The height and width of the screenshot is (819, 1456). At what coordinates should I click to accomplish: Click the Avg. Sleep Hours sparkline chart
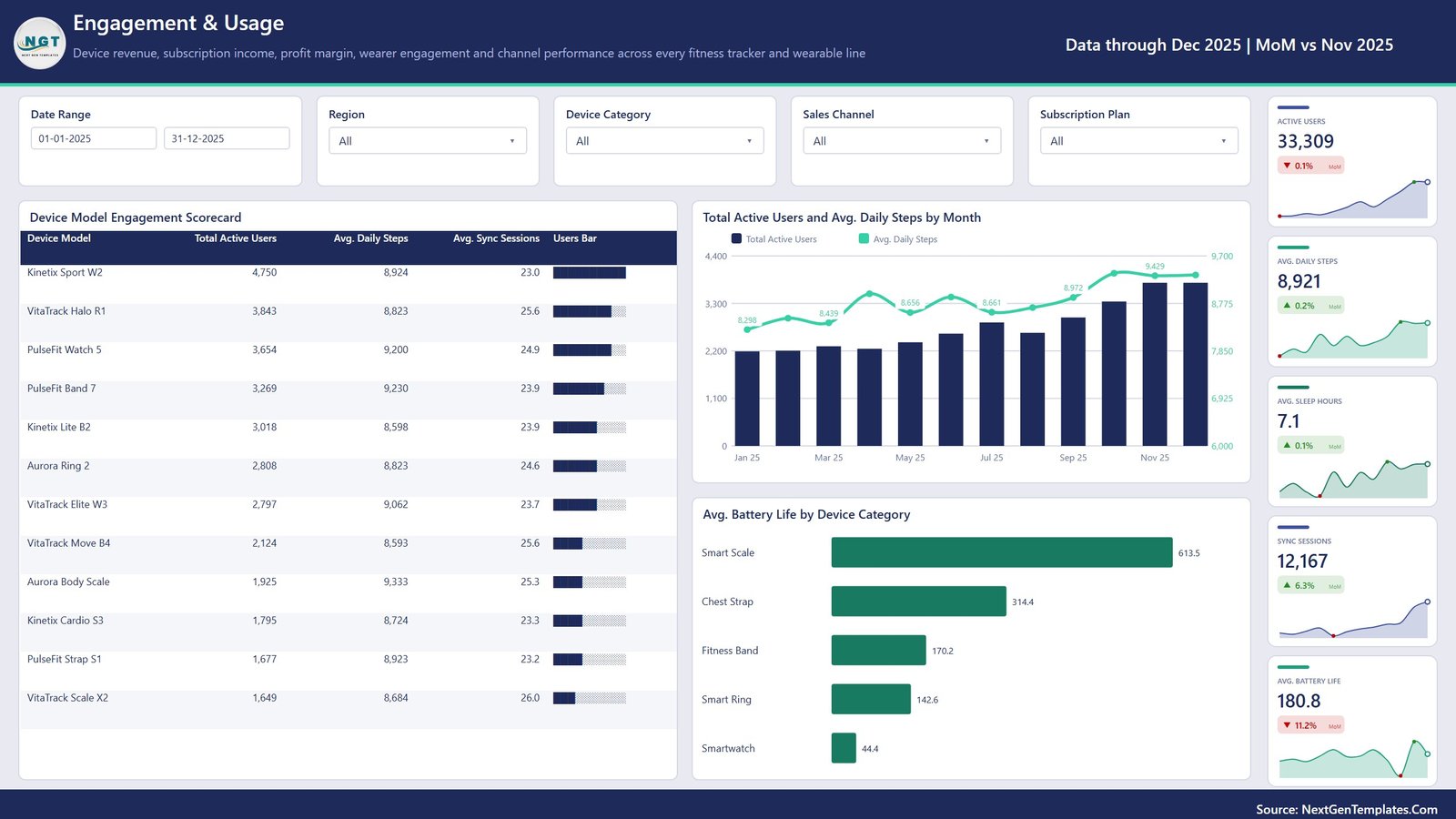pos(1353,480)
